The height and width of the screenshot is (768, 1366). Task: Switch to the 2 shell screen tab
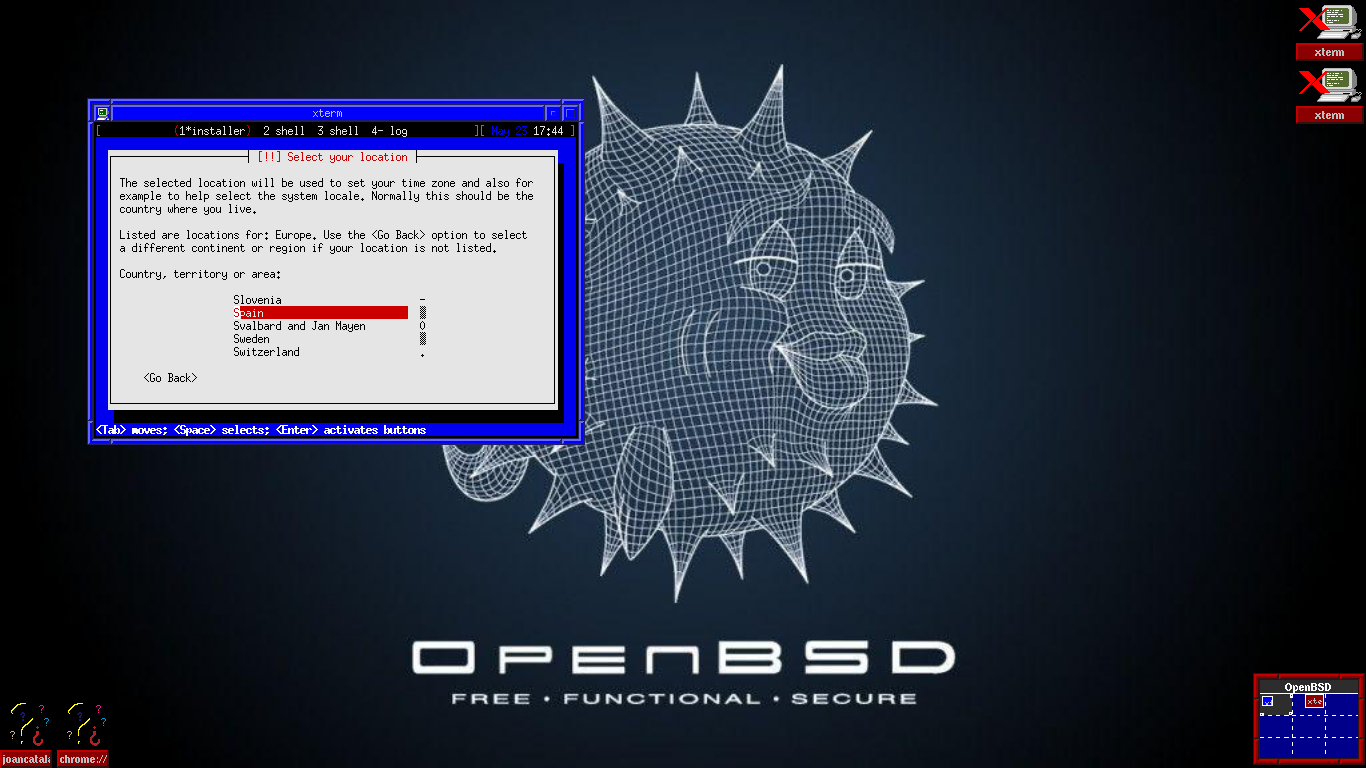tap(284, 131)
